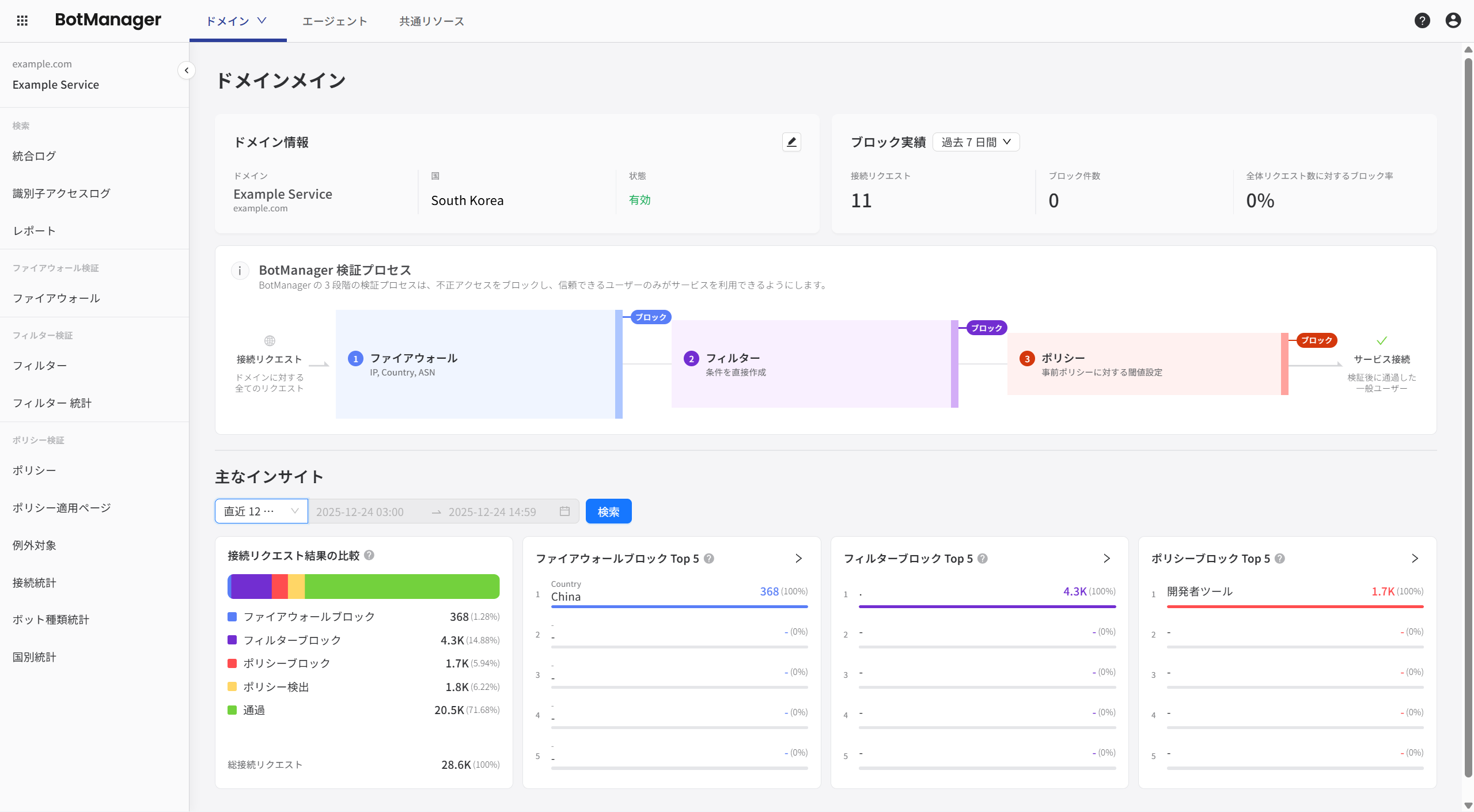Open the 過去 7 日間 period dropdown
Image resolution: width=1474 pixels, height=812 pixels.
[x=976, y=142]
